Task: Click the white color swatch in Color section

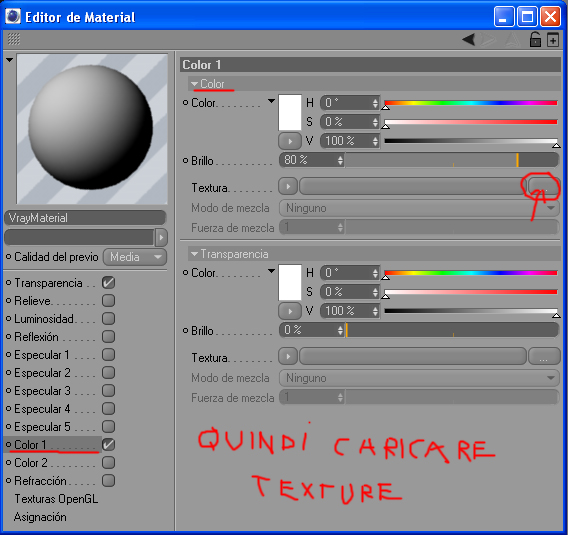Action: [290, 112]
